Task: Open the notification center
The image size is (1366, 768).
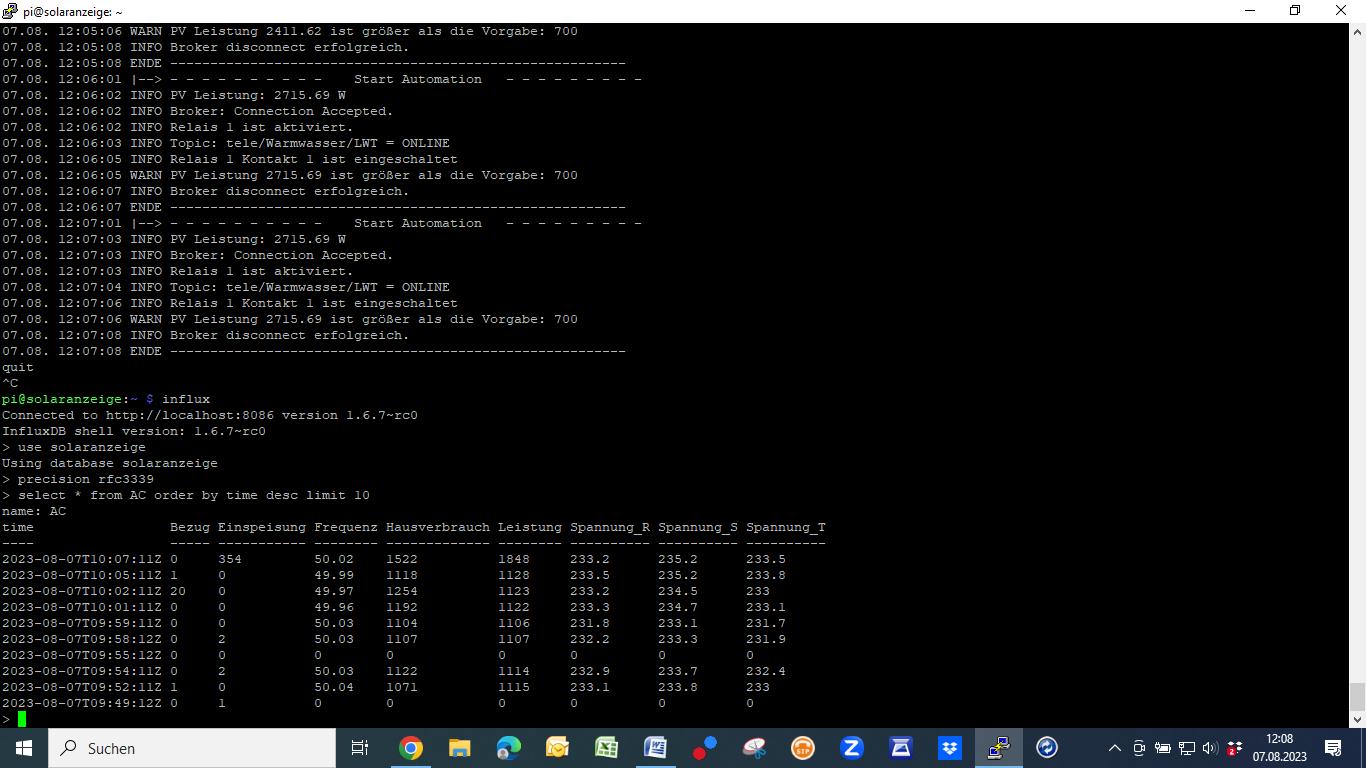Action: point(1333,748)
